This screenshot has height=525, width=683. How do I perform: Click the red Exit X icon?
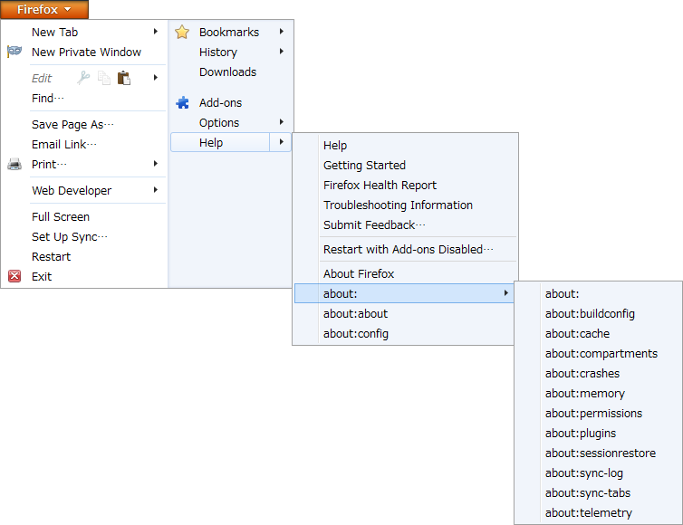14,276
